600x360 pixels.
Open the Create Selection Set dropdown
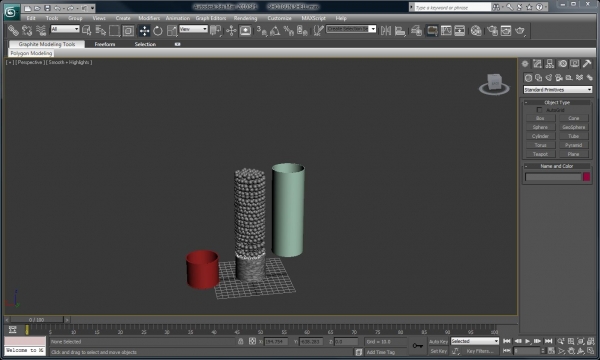pos(351,29)
